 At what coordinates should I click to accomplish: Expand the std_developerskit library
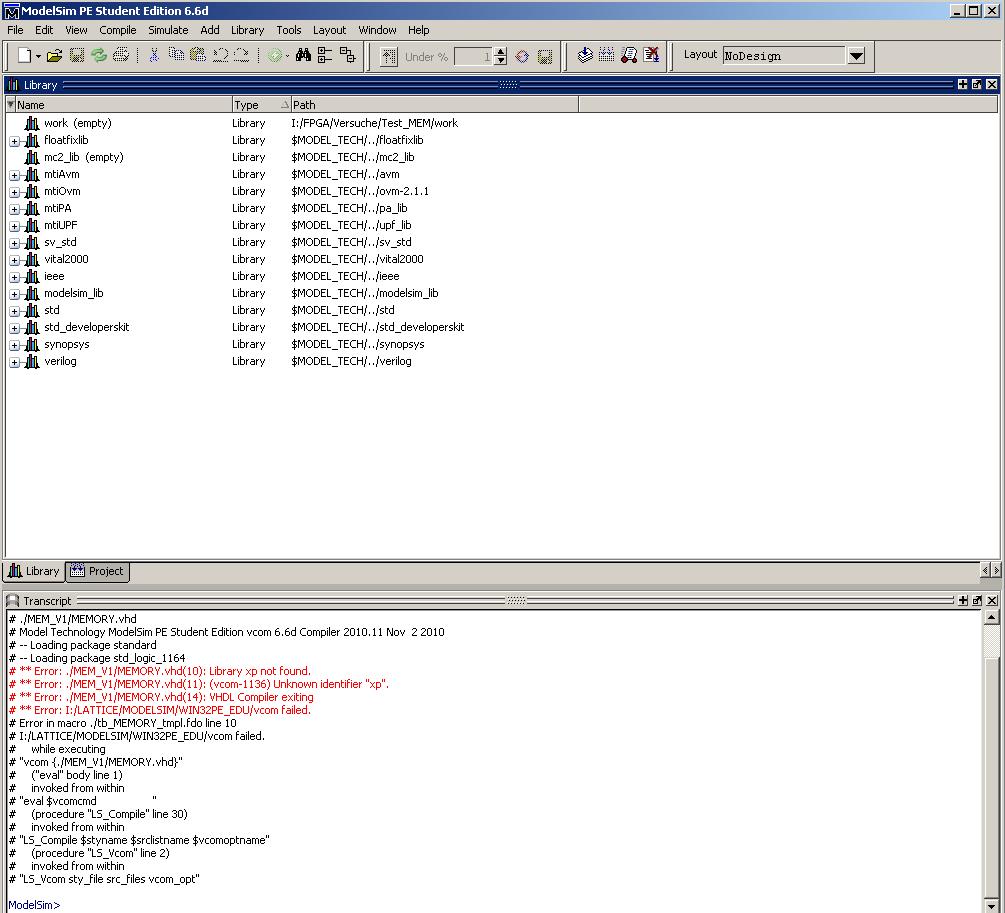[15, 328]
